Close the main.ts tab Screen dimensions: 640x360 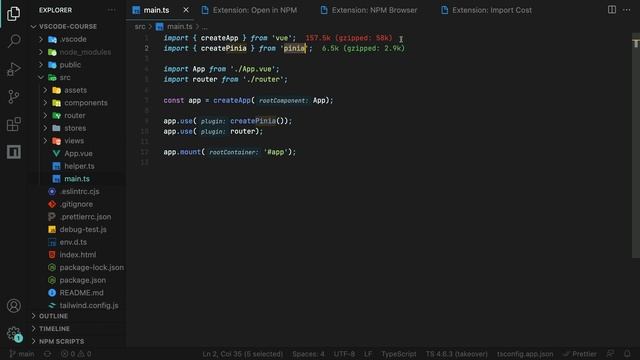coord(186,10)
